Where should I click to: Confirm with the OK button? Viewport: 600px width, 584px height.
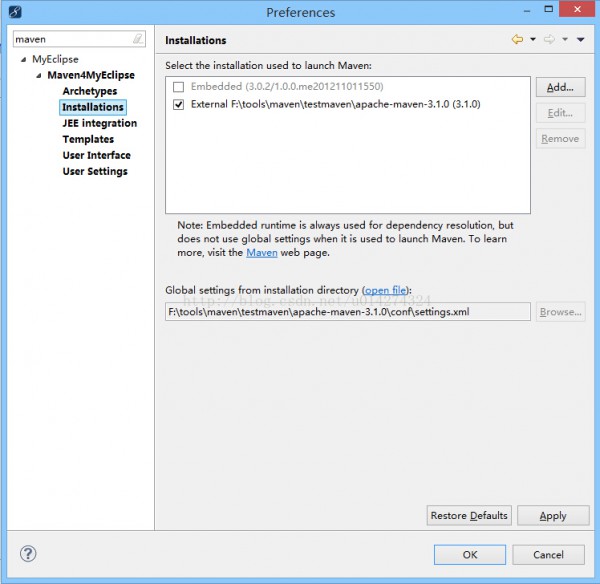[470, 555]
